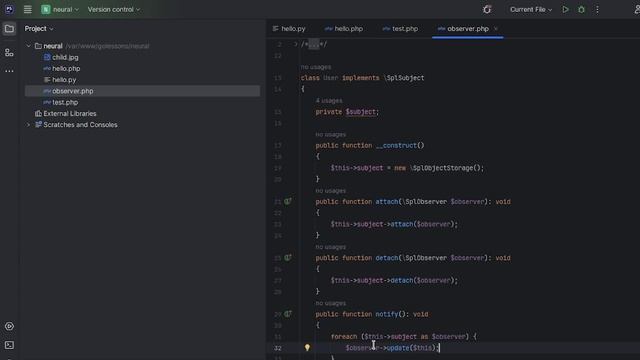Select child.jpg in the project tree
Viewport: 640px width, 360px height.
pyautogui.click(x=65, y=58)
